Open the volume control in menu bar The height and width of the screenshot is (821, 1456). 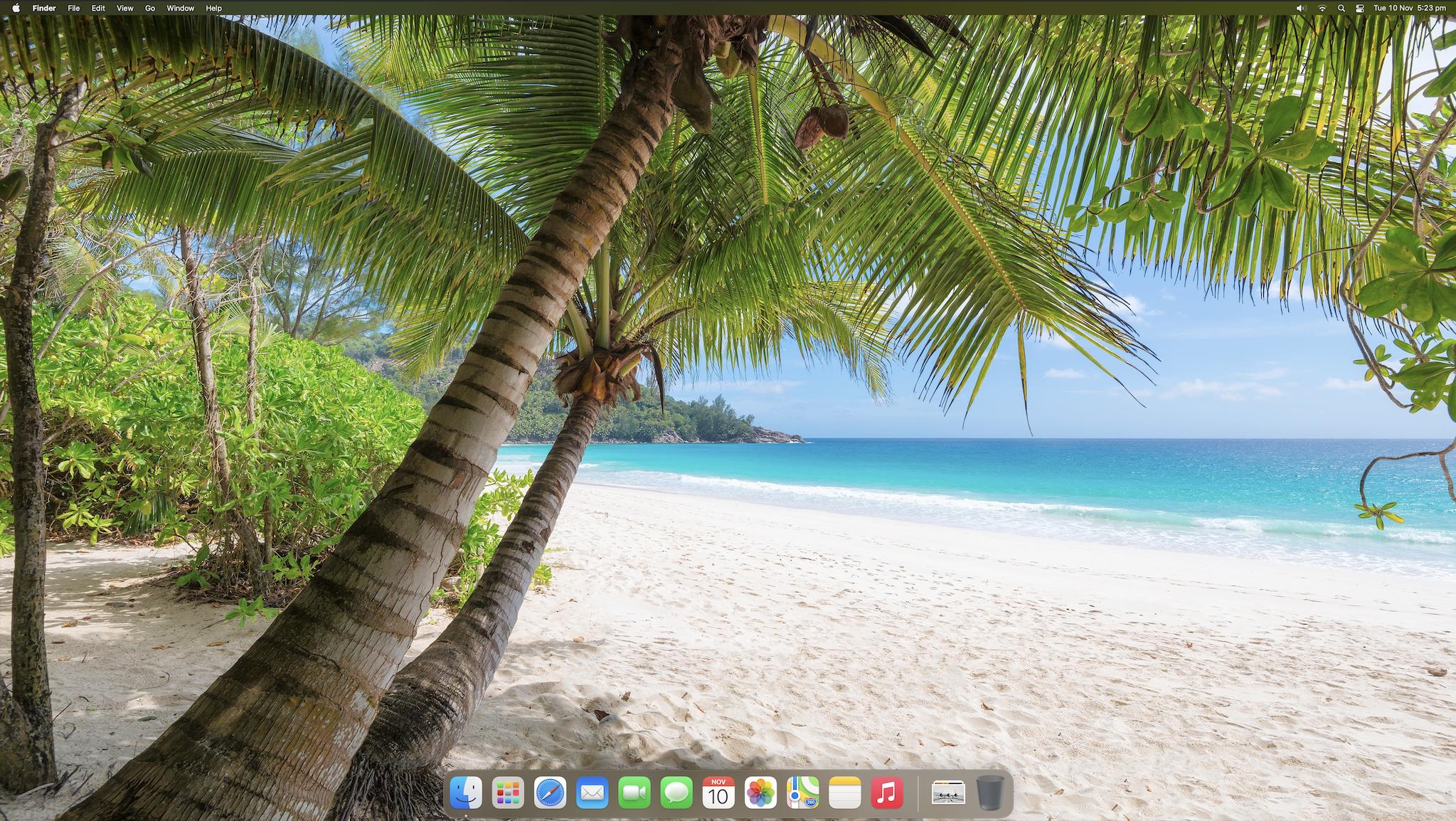(x=1301, y=8)
